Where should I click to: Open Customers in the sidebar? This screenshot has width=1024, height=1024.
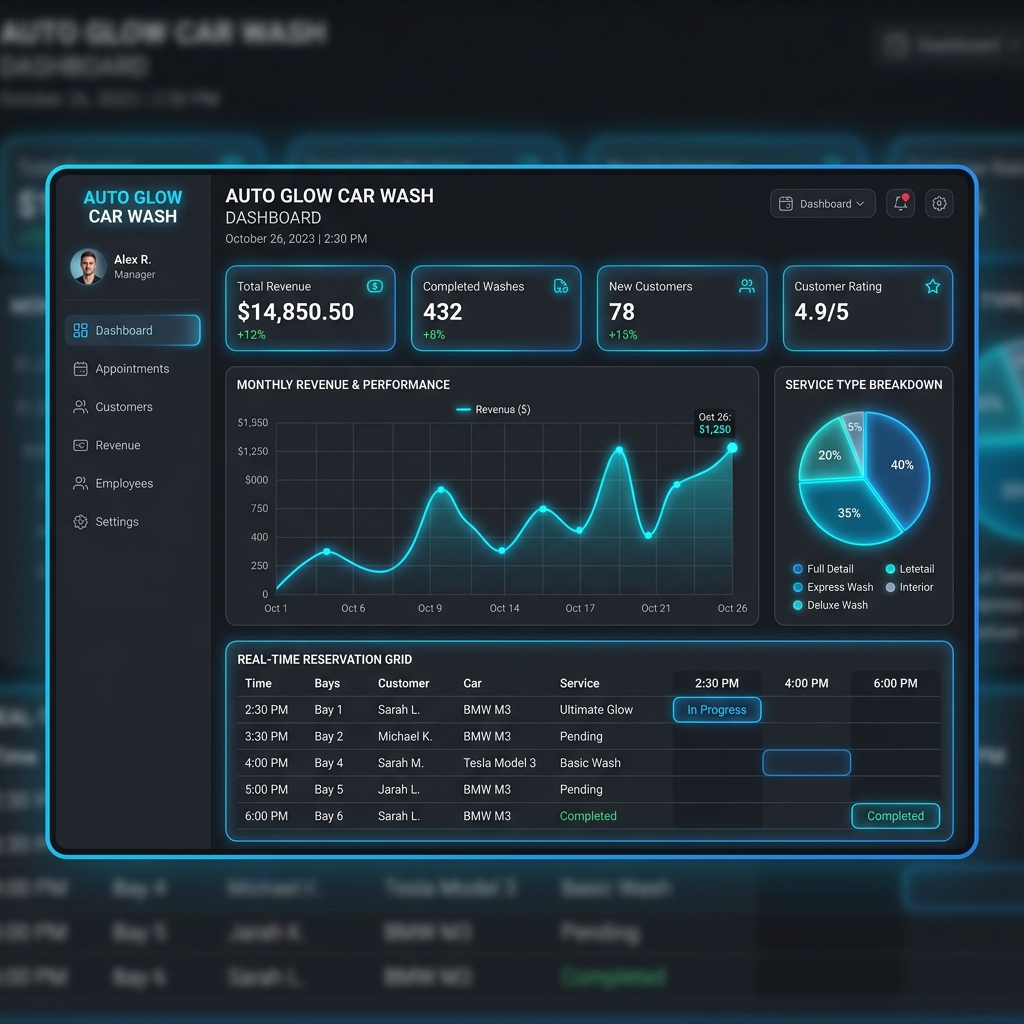pos(123,407)
